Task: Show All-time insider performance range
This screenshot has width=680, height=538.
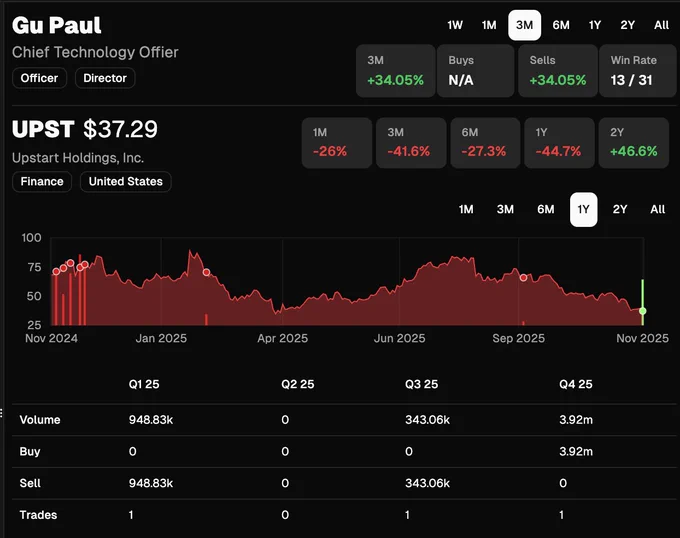Action: tap(661, 25)
